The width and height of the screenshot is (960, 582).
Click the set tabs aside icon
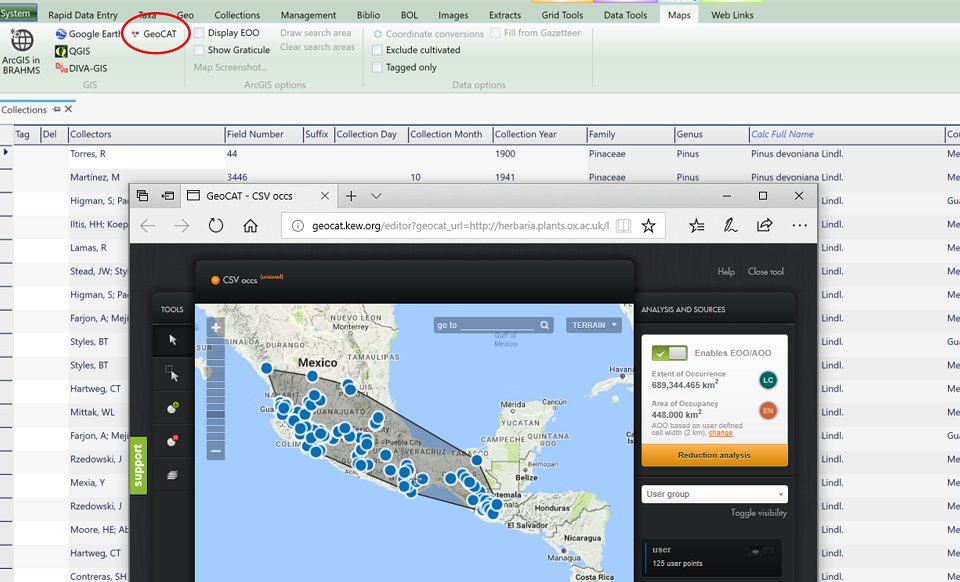pos(167,196)
